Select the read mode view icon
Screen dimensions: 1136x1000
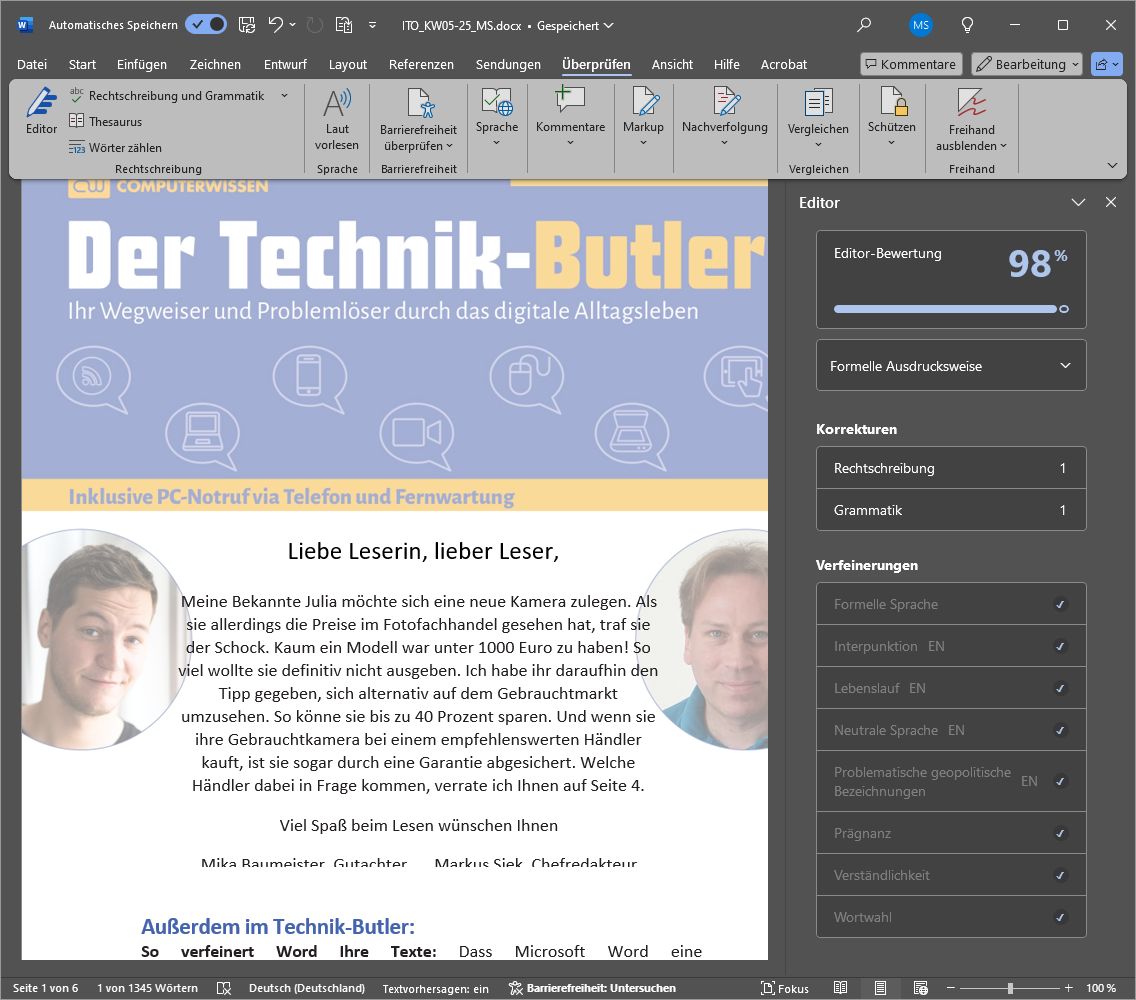[840, 988]
